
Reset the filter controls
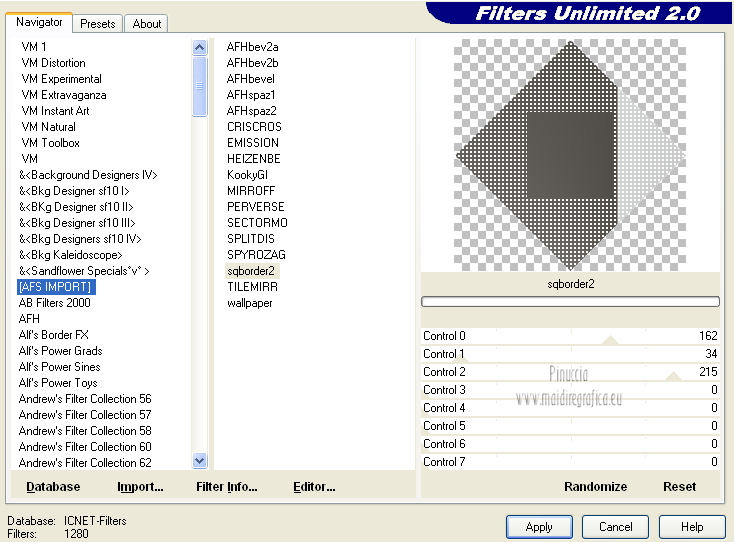[680, 487]
